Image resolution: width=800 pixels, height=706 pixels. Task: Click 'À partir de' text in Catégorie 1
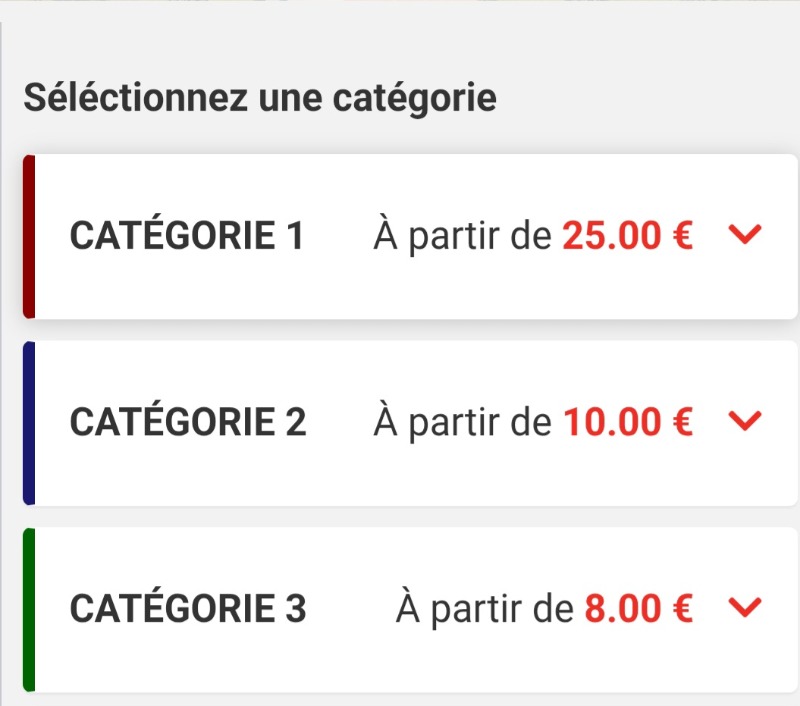[x=462, y=236]
